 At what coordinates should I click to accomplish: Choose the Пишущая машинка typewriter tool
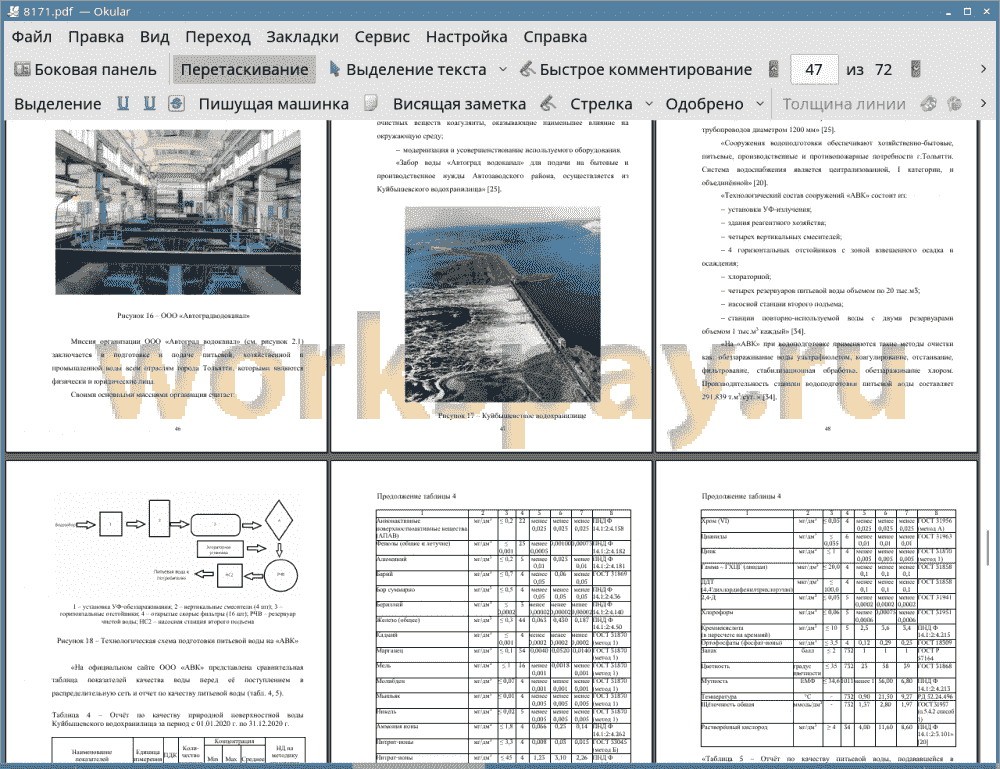tap(274, 103)
